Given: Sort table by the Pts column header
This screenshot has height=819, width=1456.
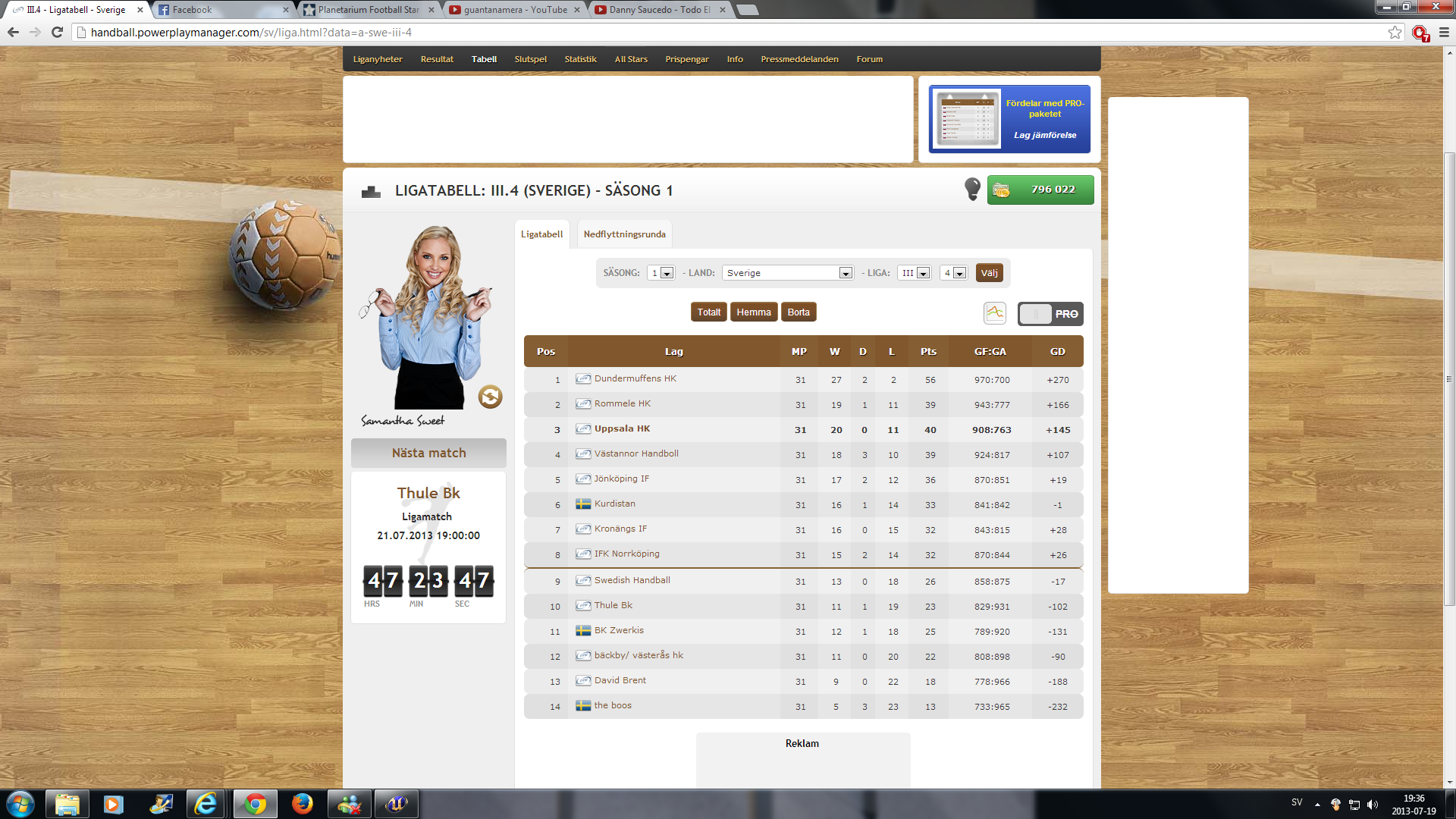Looking at the screenshot, I should (x=928, y=352).
